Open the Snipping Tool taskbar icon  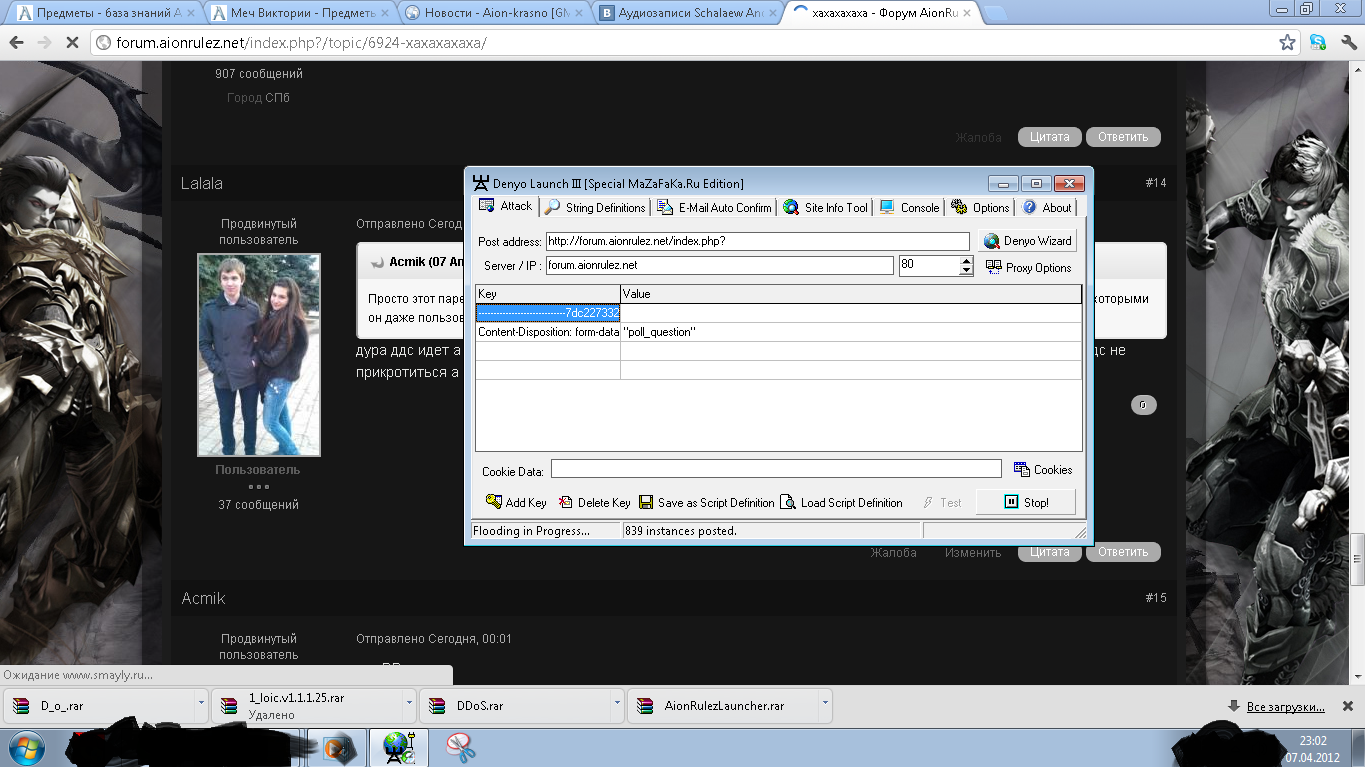coord(461,747)
